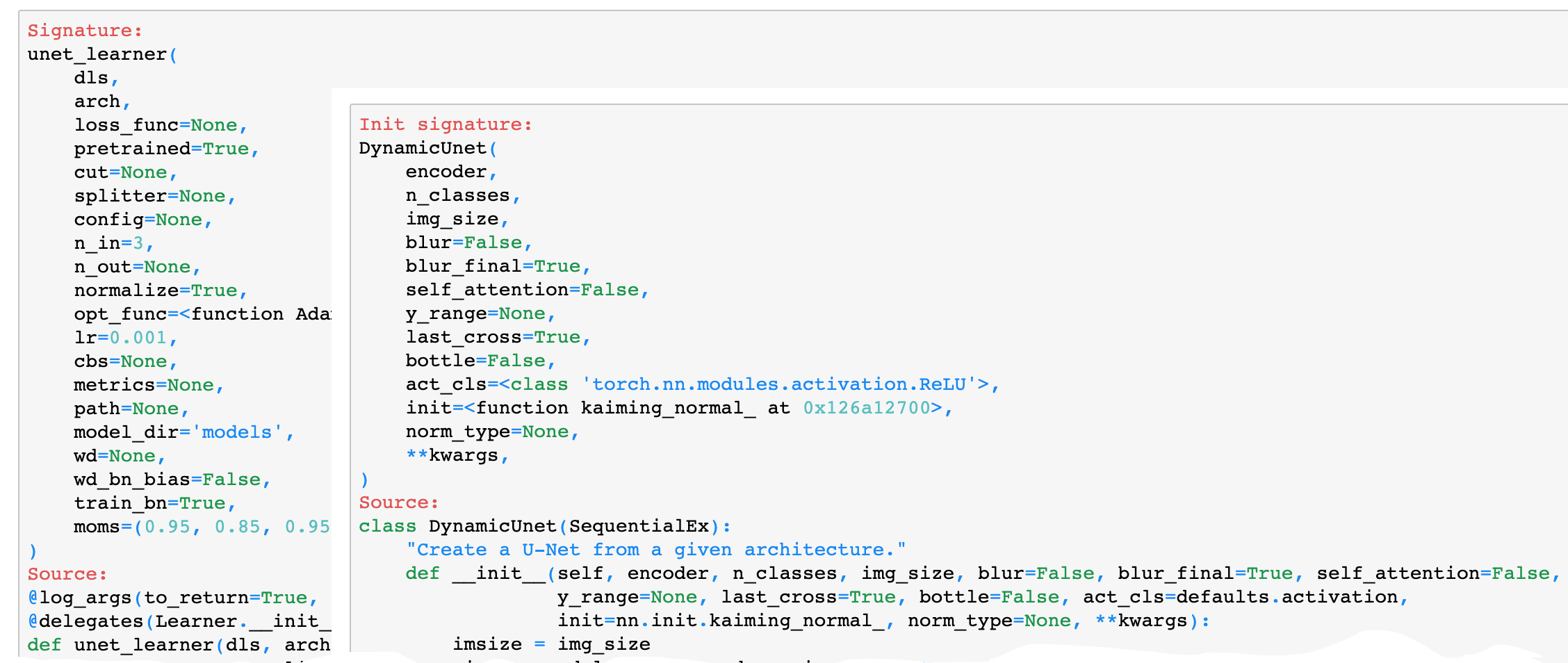The image size is (1568, 663).
Task: Click the 'Create a U-Net' docstring
Action: point(656,550)
